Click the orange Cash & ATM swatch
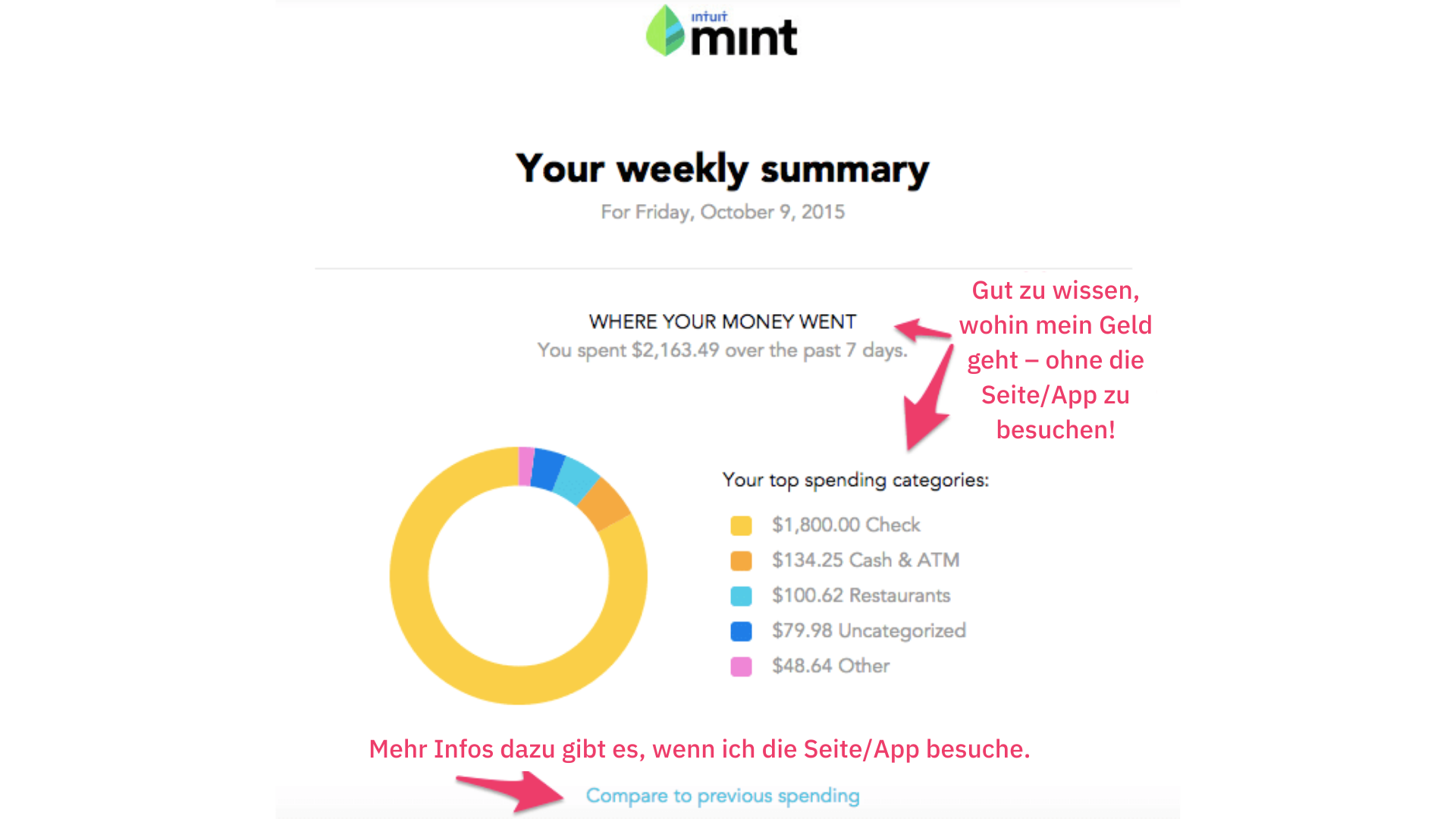1456x819 pixels. [x=741, y=560]
